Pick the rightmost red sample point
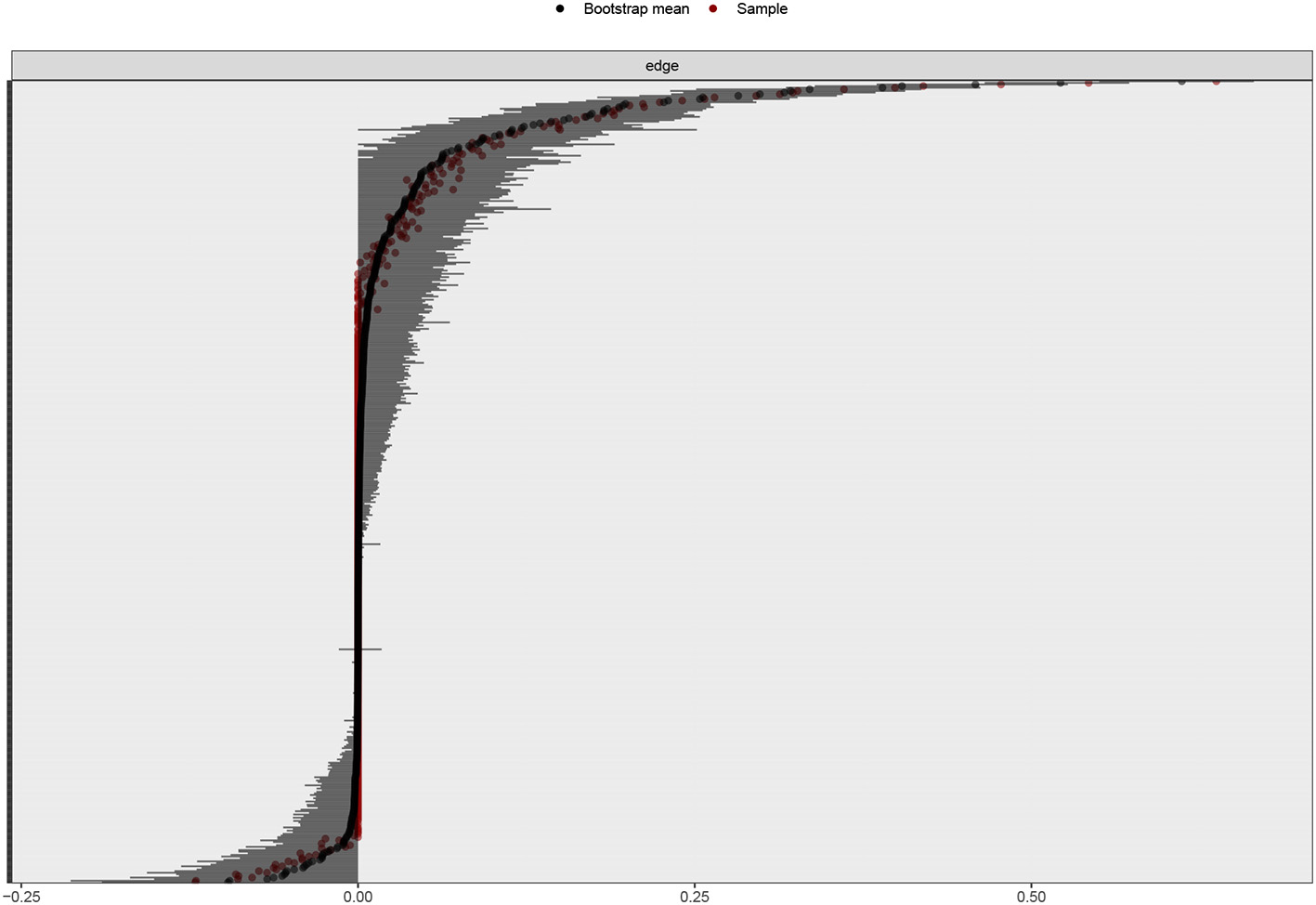Viewport: 1316px width, 905px height. [1216, 82]
